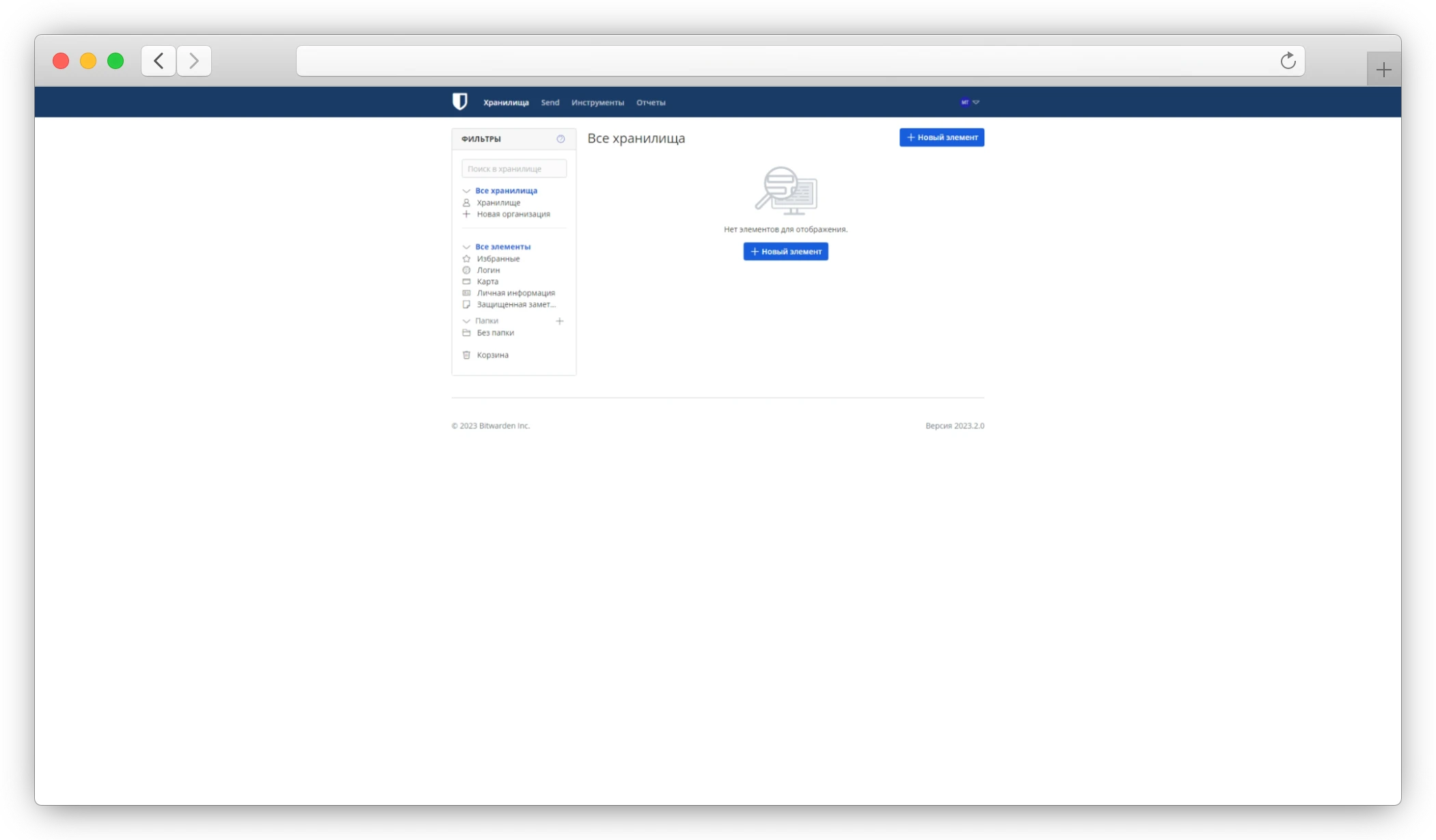Image resolution: width=1436 pixels, height=840 pixels.
Task: Select the Без папки folder filter
Action: [x=495, y=333]
